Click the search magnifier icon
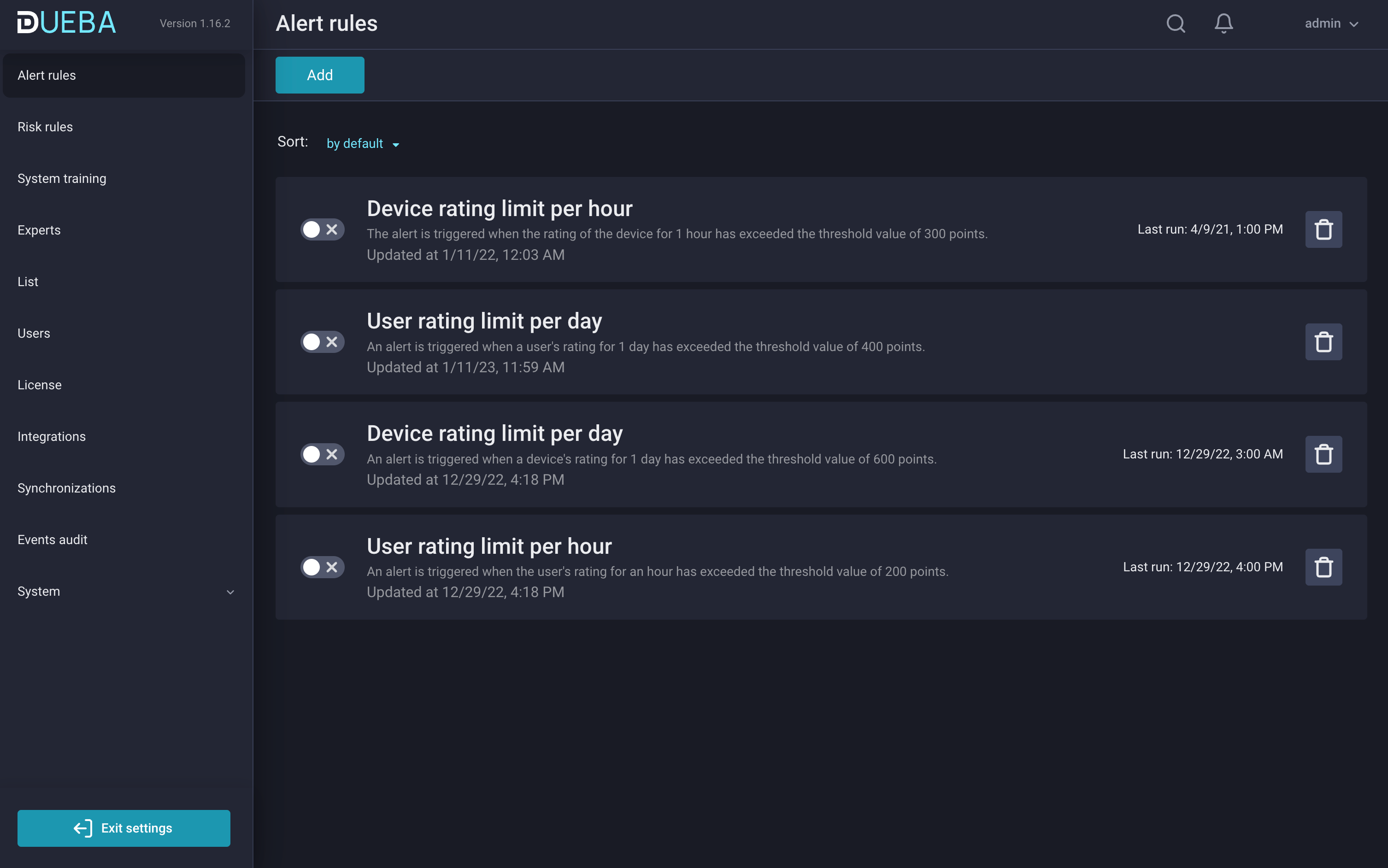 (1176, 23)
